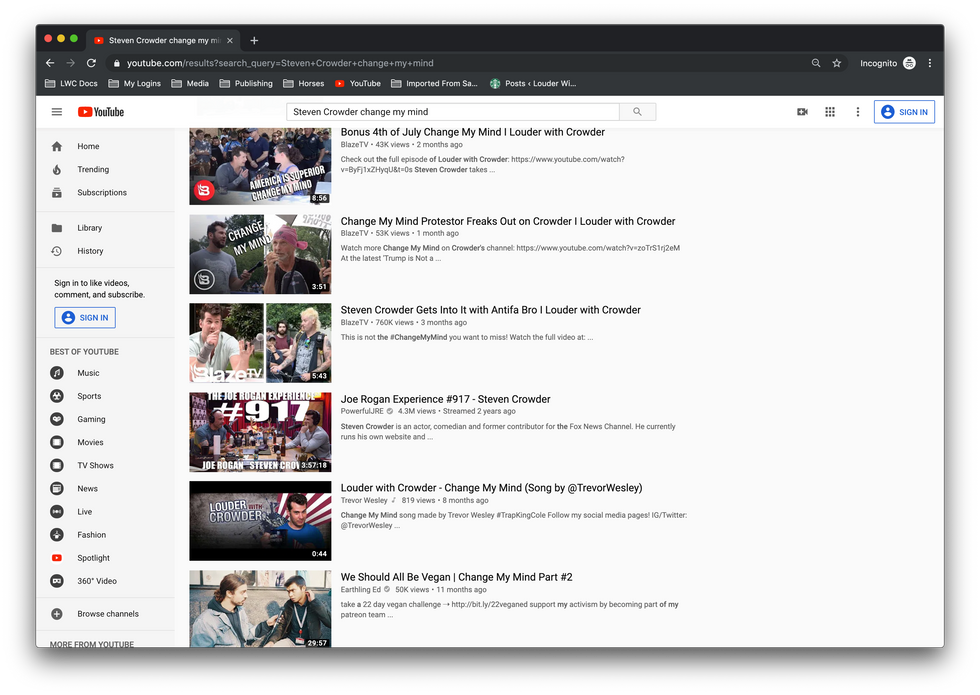The width and height of the screenshot is (980, 695).
Task: Open the YouTube apps grid icon
Action: pos(830,112)
